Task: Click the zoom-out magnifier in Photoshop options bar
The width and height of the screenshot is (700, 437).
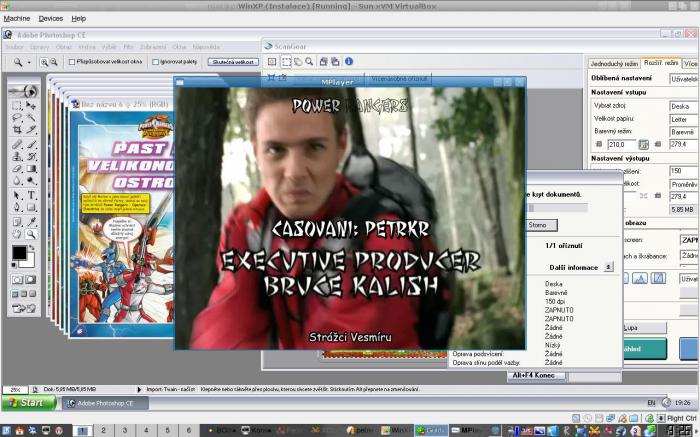Action: (54, 62)
